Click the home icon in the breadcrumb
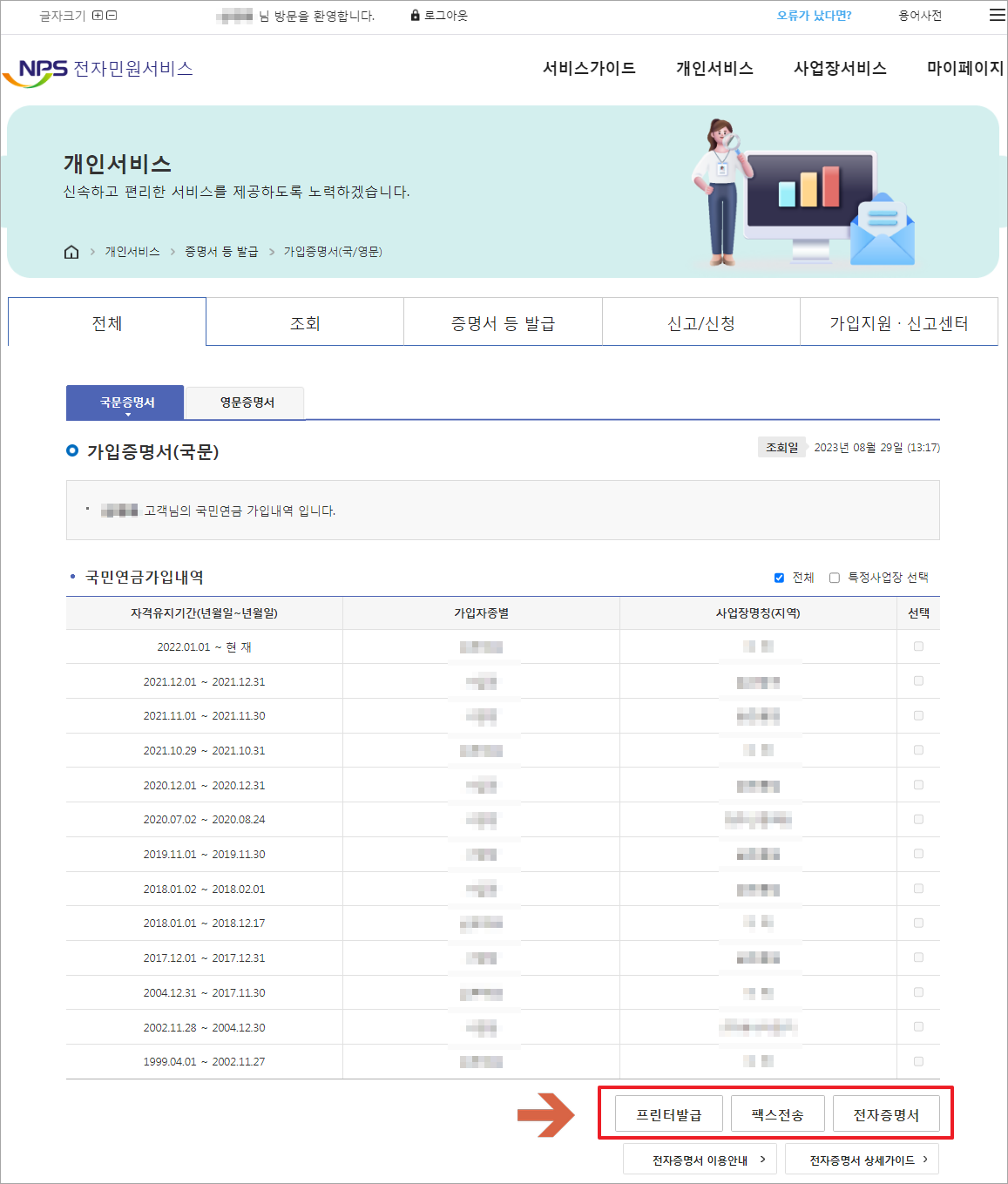The height and width of the screenshot is (1184, 1008). (x=71, y=252)
